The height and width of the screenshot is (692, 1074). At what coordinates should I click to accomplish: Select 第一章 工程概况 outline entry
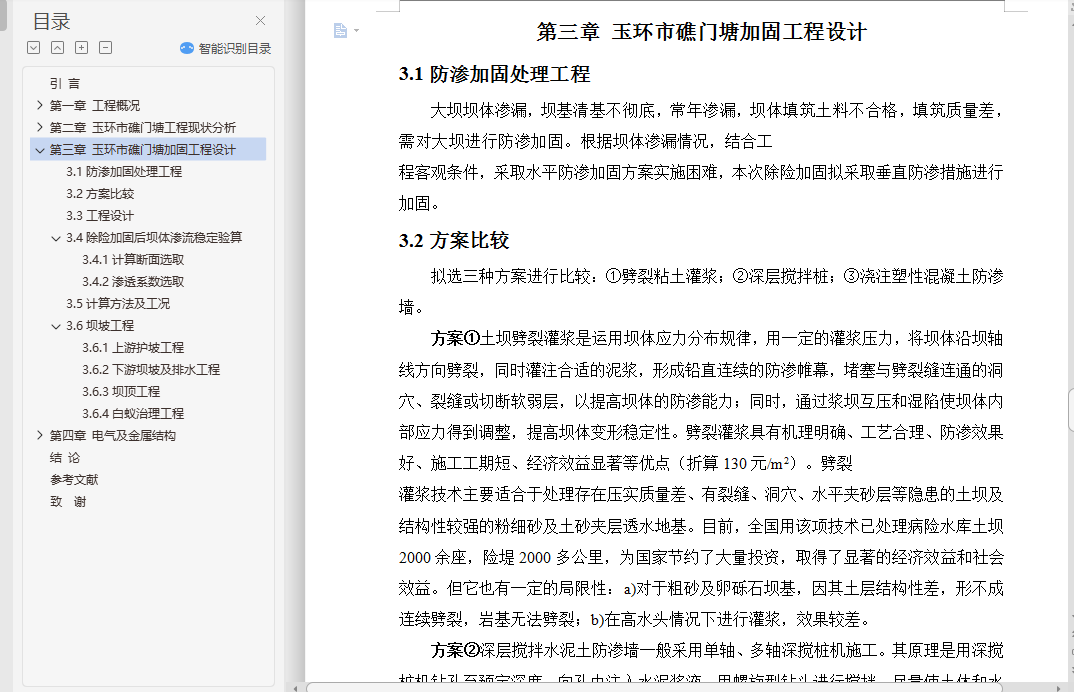pos(95,106)
